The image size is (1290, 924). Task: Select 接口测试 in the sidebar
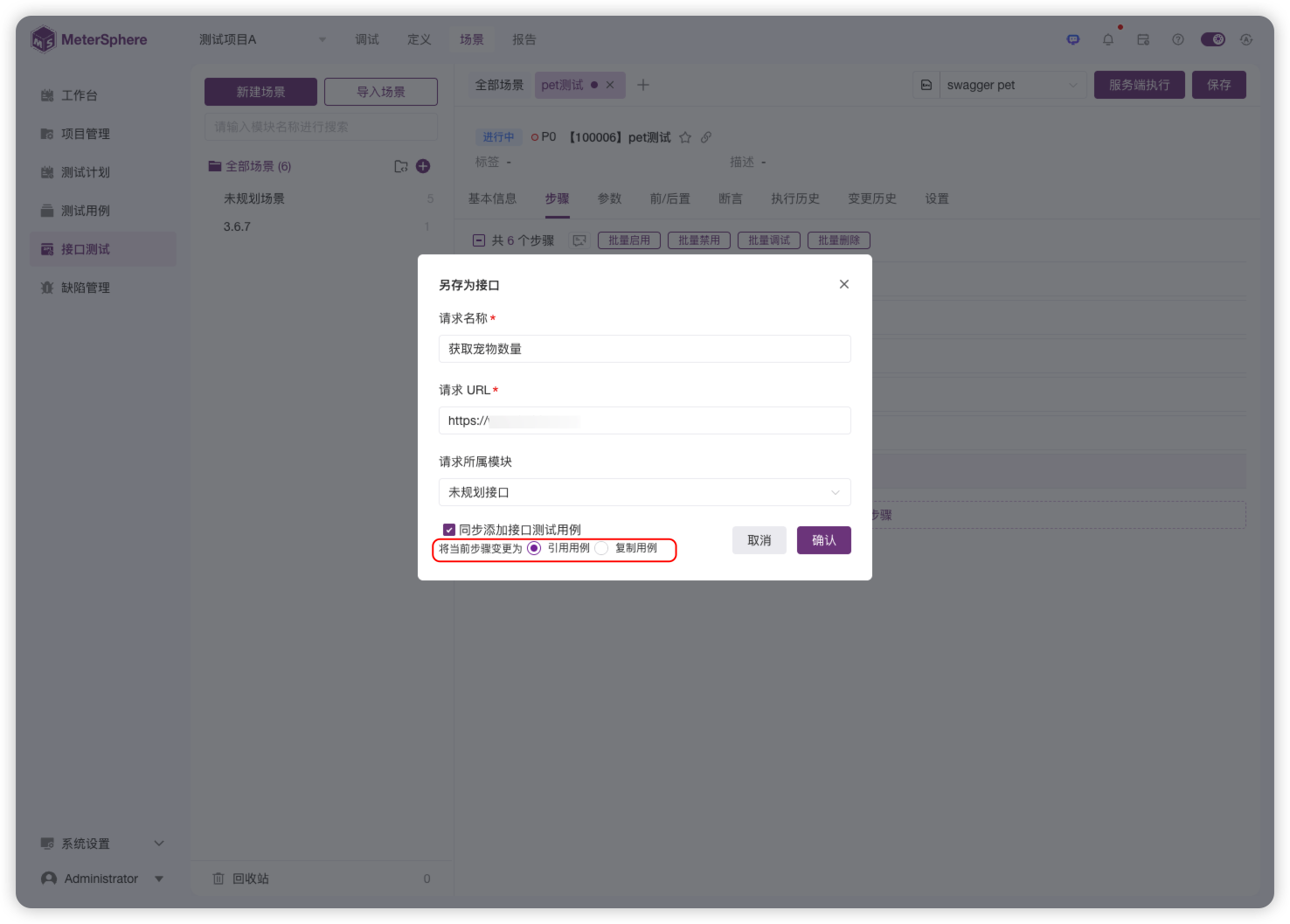(103, 249)
